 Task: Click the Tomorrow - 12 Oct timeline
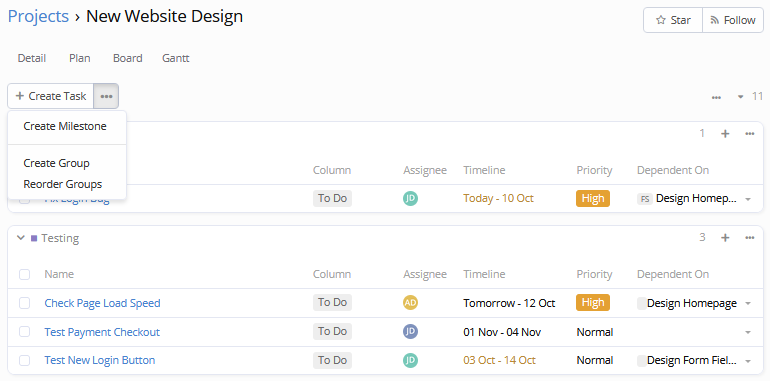click(x=509, y=303)
